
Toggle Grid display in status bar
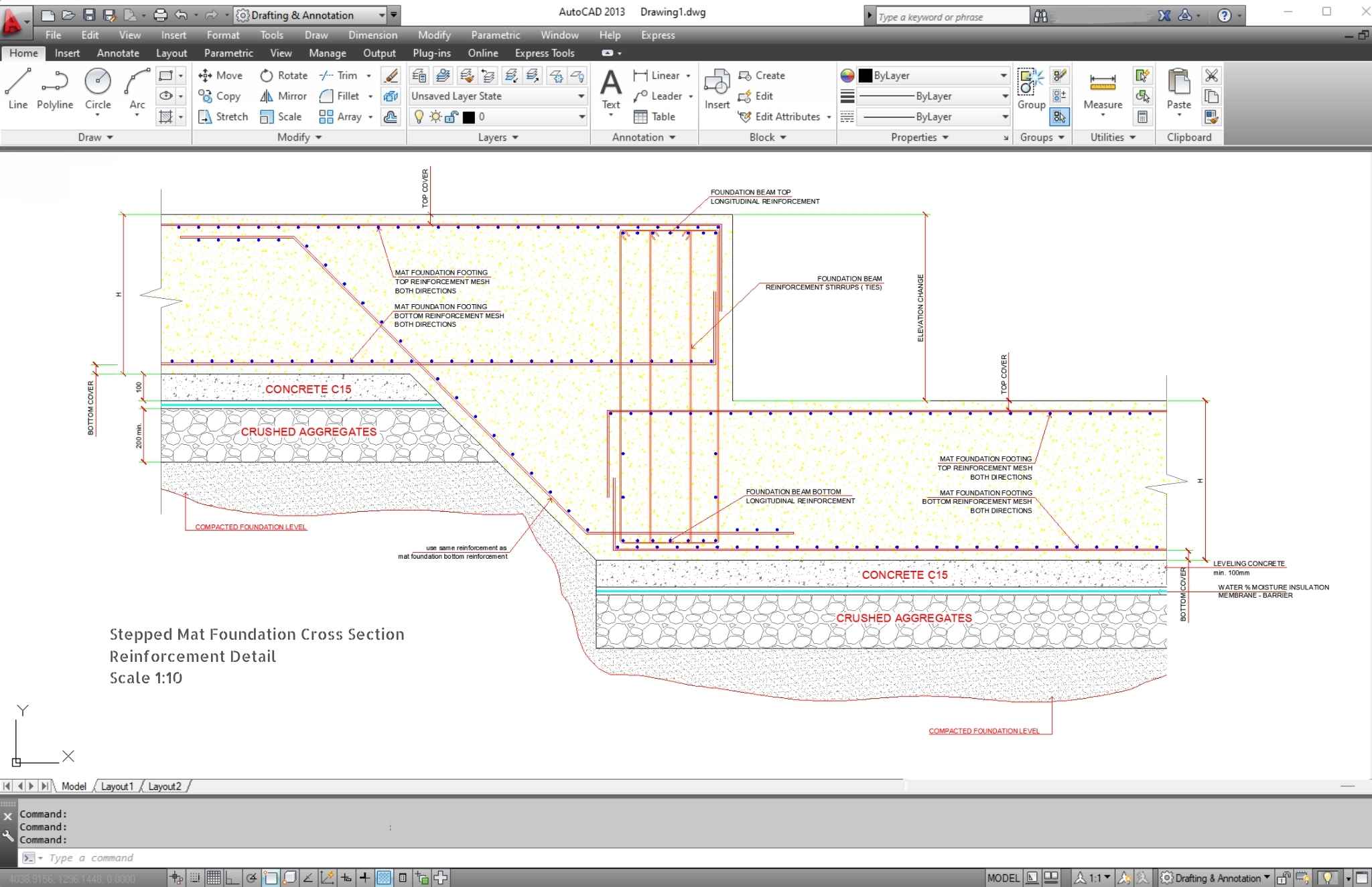pyautogui.click(x=214, y=878)
